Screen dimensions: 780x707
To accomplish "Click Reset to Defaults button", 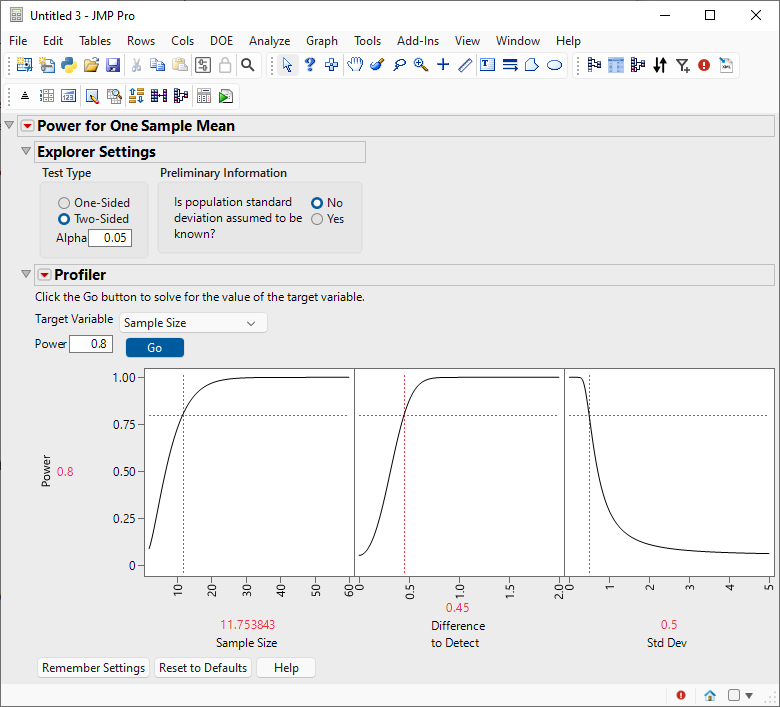I will (203, 668).
